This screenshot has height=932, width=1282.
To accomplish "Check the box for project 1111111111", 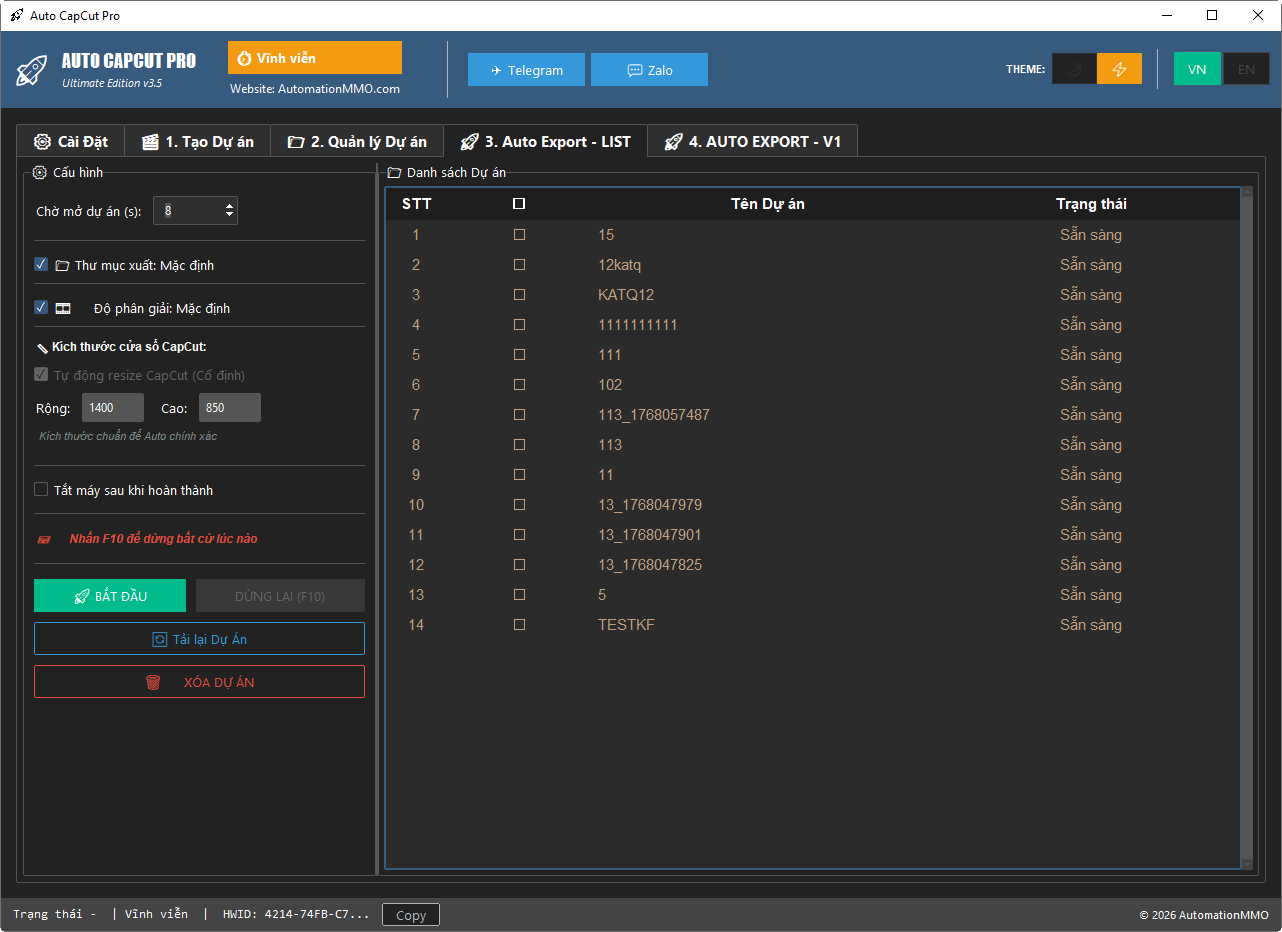I will (x=519, y=325).
